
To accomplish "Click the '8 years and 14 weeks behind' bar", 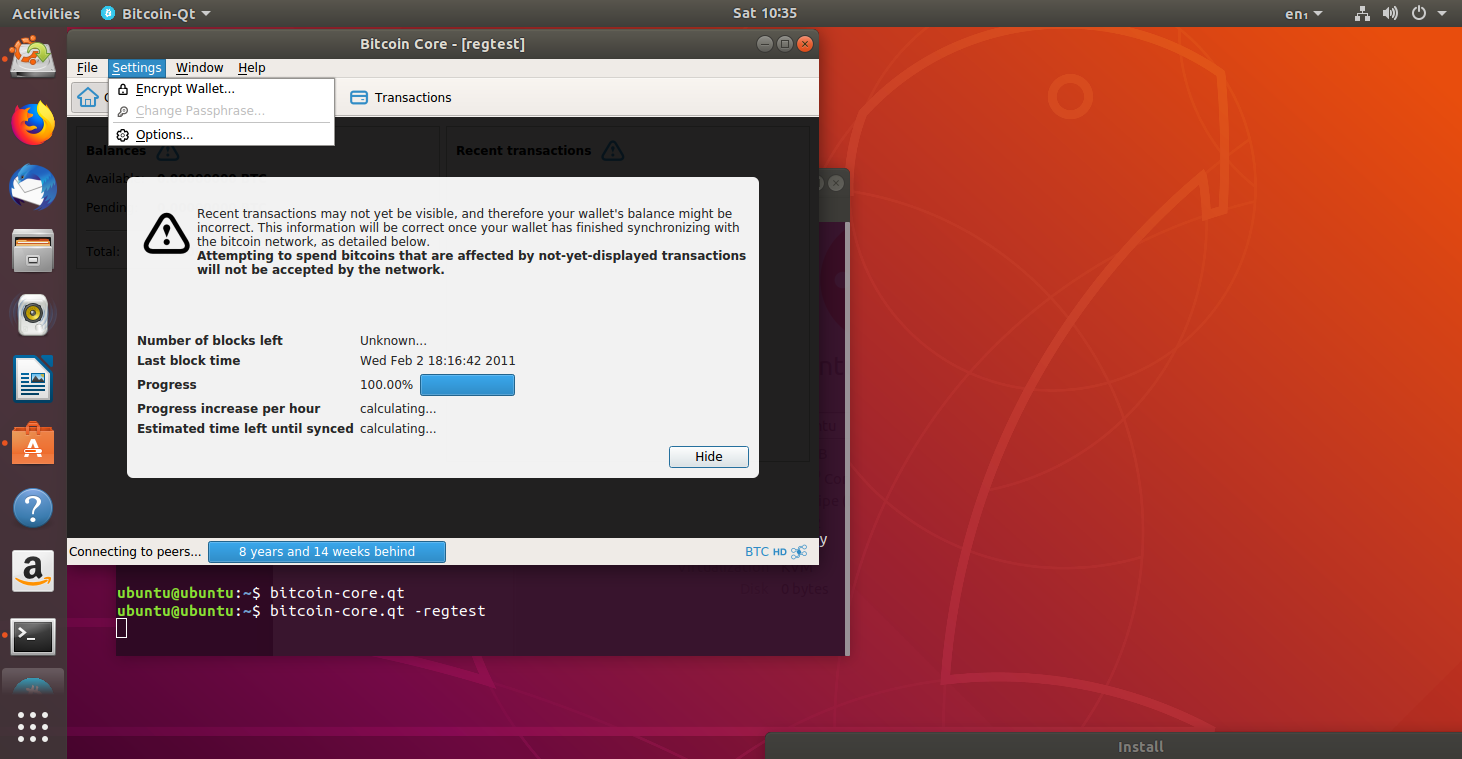I will 327,552.
